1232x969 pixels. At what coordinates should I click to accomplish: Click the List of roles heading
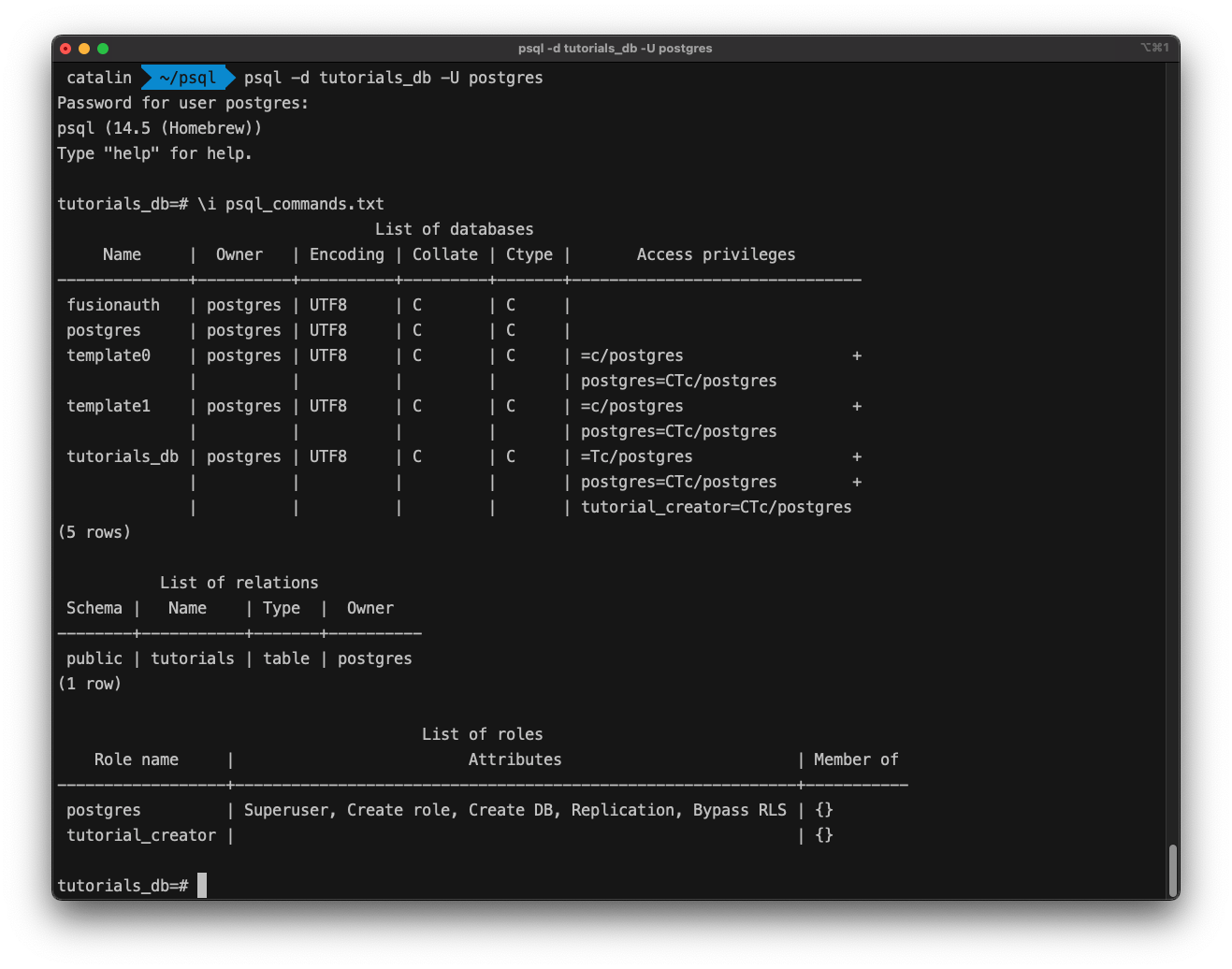point(483,733)
